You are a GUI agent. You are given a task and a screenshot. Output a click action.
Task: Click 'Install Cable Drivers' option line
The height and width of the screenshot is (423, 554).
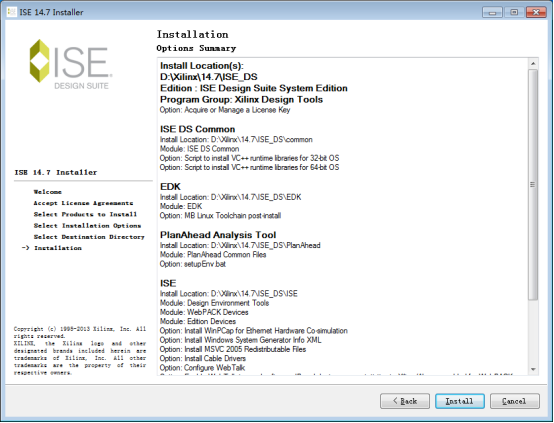[202, 358]
